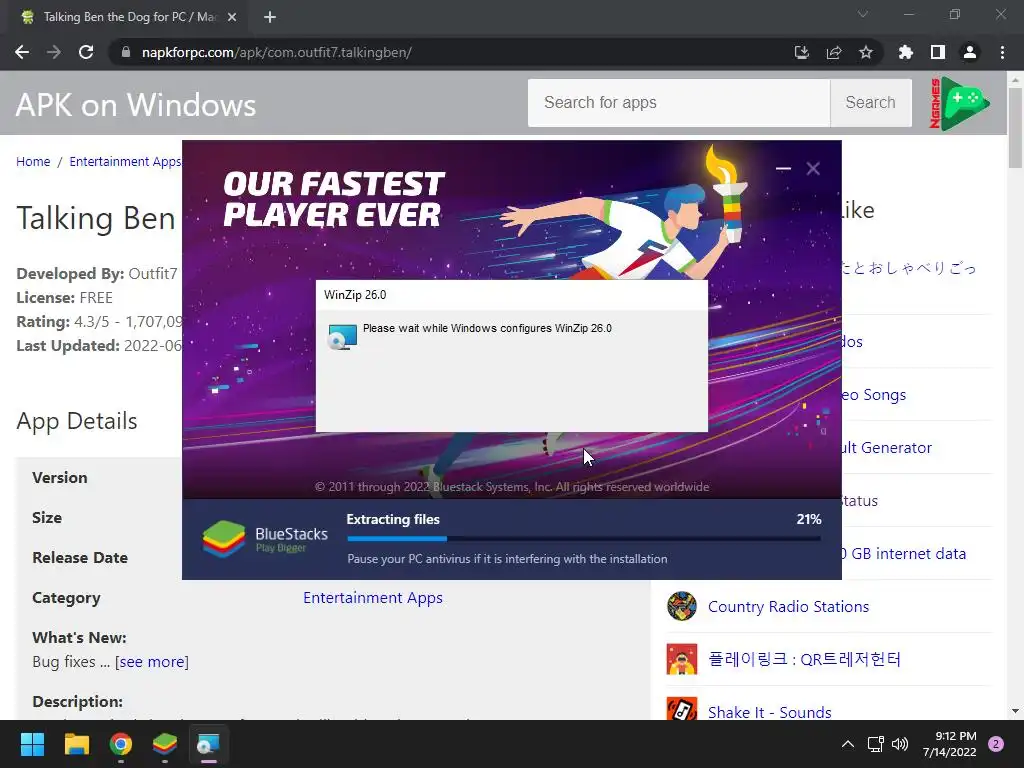Click the address bar URL

277,52
